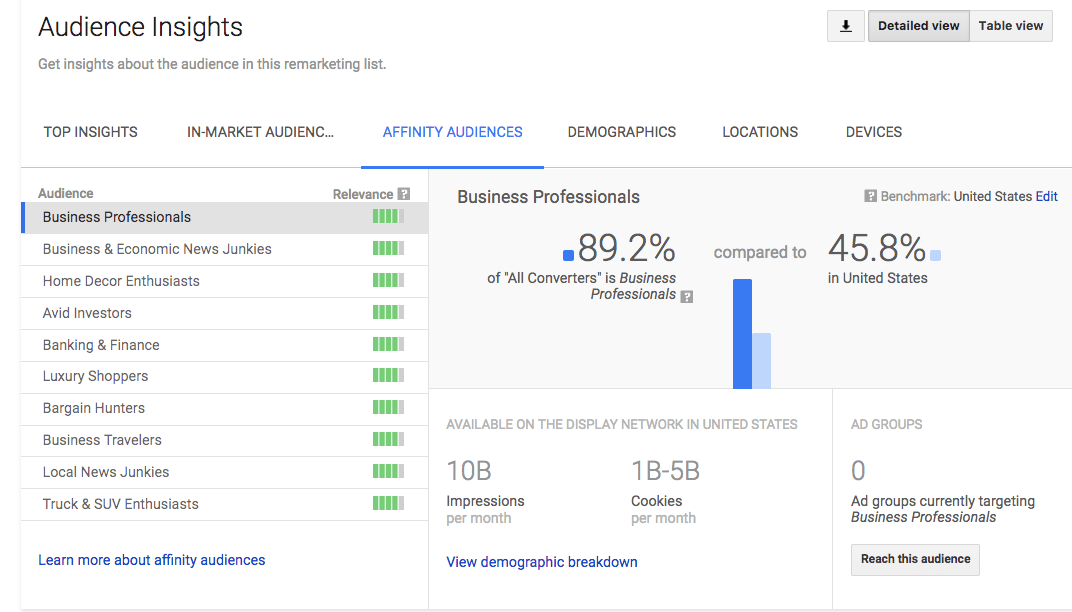This screenshot has width=1072, height=612.
Task: Click the Reach this audience button
Action: pyautogui.click(x=915, y=560)
